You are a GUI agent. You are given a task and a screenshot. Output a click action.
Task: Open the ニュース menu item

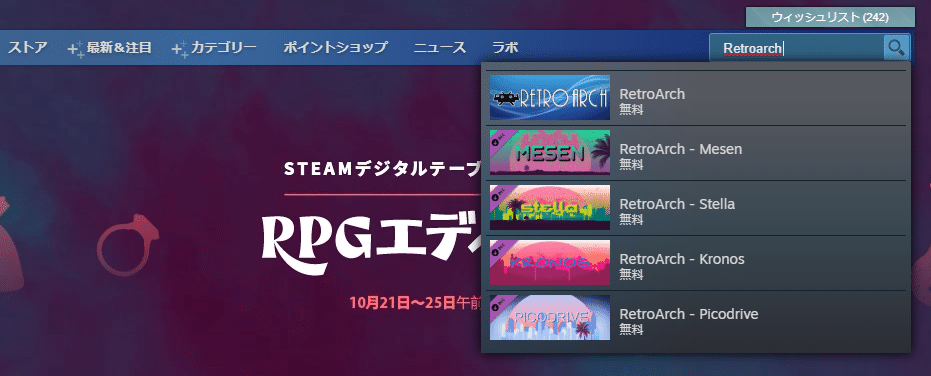tap(440, 48)
